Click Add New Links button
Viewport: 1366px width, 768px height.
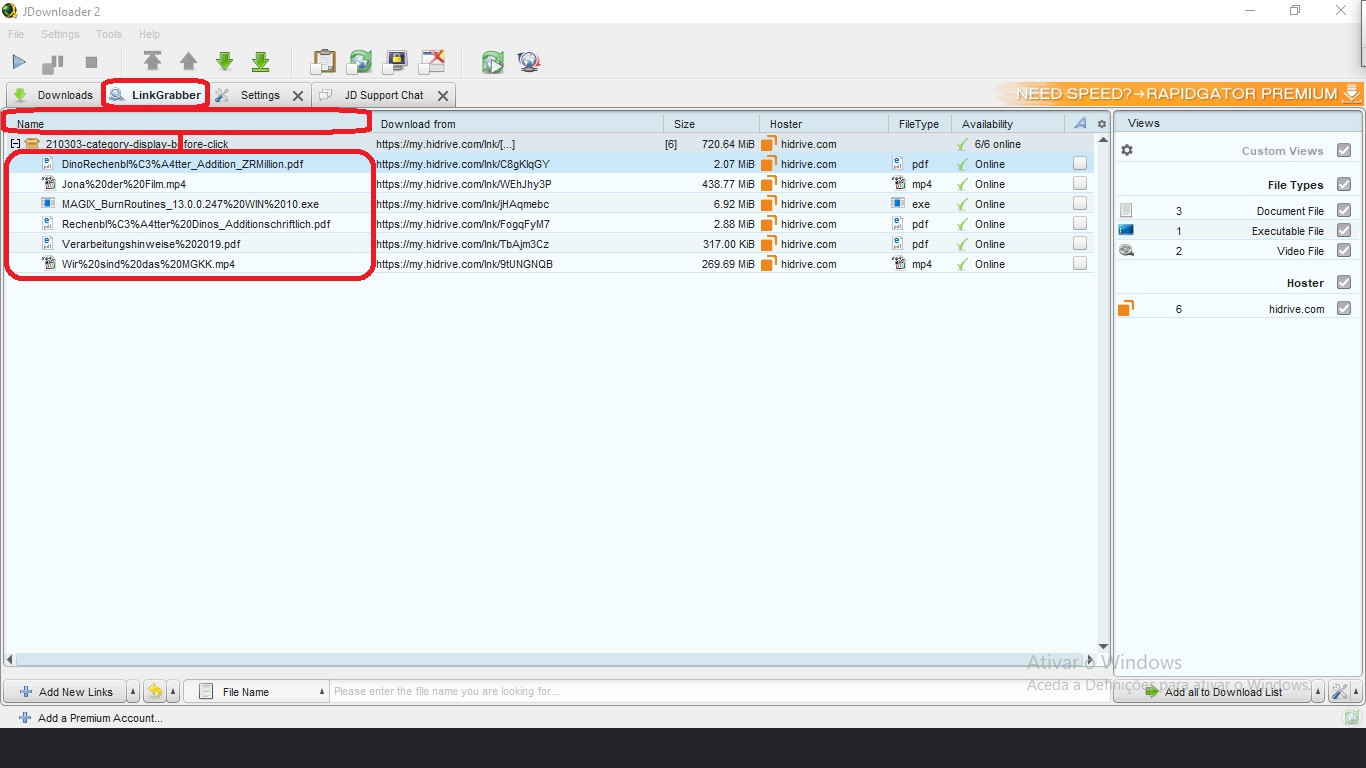click(x=65, y=691)
